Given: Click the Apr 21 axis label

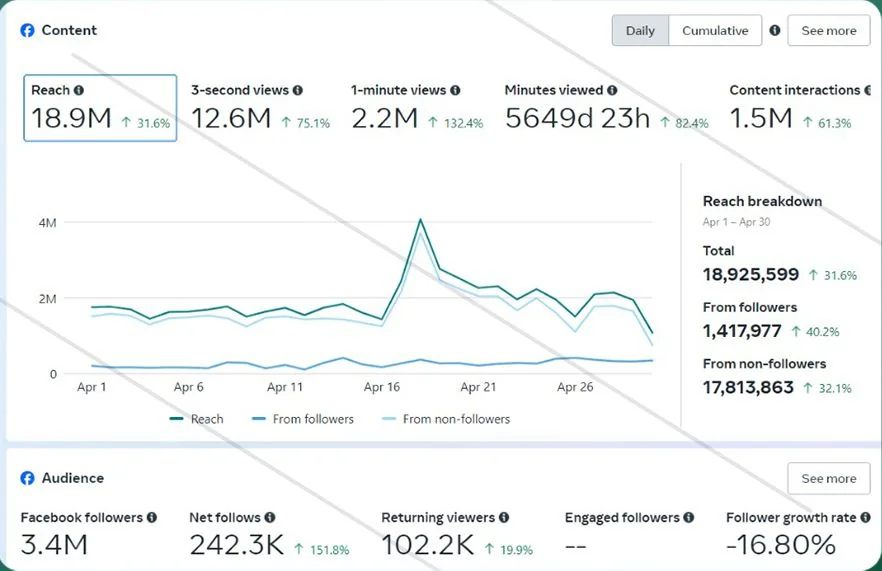Looking at the screenshot, I should pyautogui.click(x=478, y=387).
